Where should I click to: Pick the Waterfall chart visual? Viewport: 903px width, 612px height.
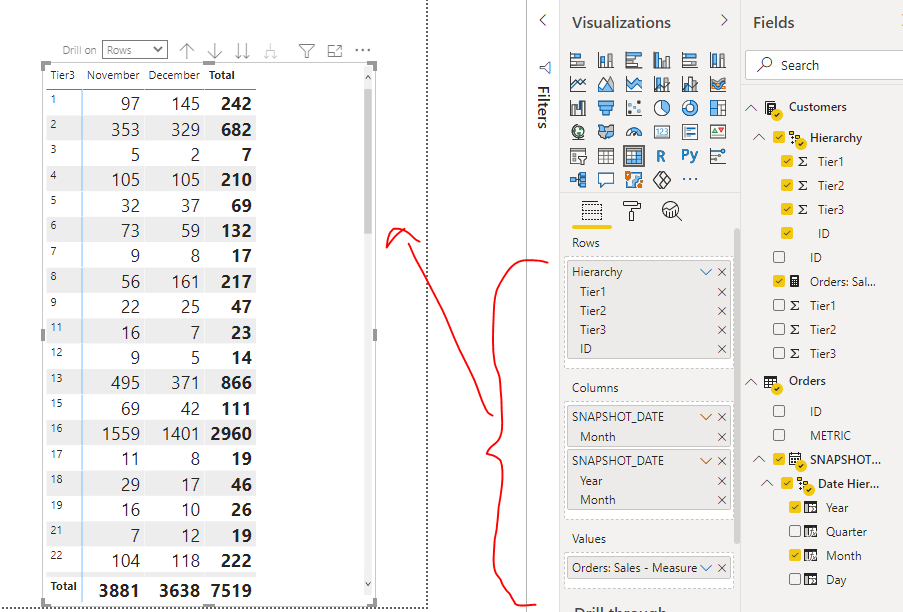(578, 108)
